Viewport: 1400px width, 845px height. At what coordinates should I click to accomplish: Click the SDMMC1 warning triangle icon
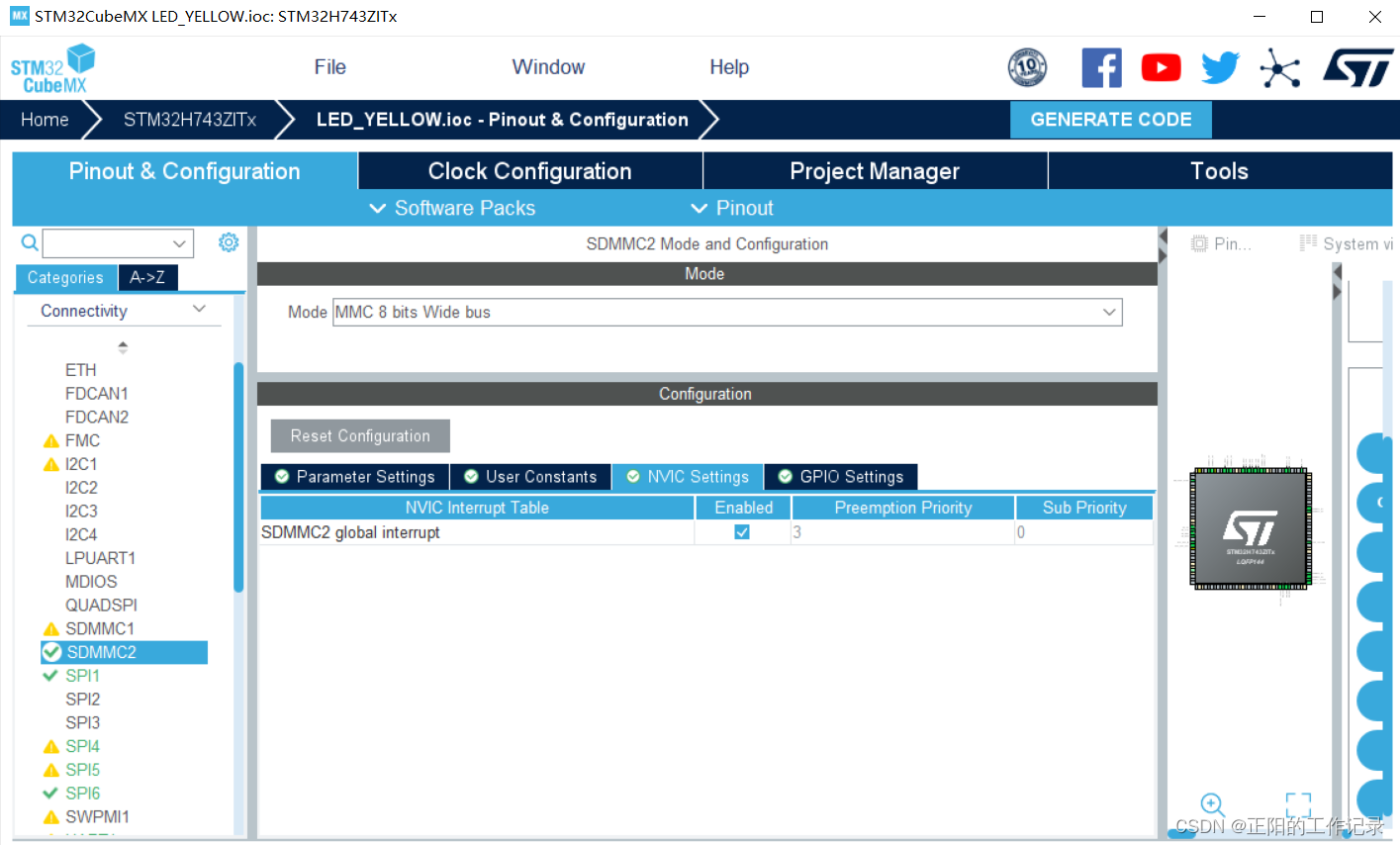pyautogui.click(x=51, y=629)
